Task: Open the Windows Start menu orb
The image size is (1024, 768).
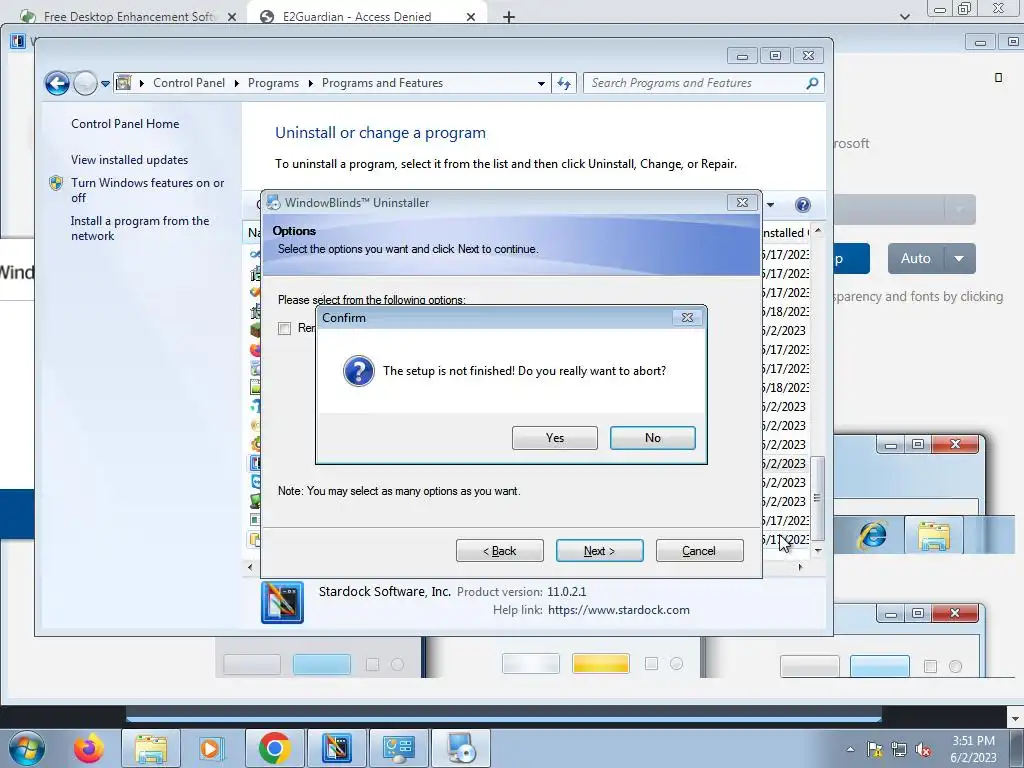Action: [27, 748]
